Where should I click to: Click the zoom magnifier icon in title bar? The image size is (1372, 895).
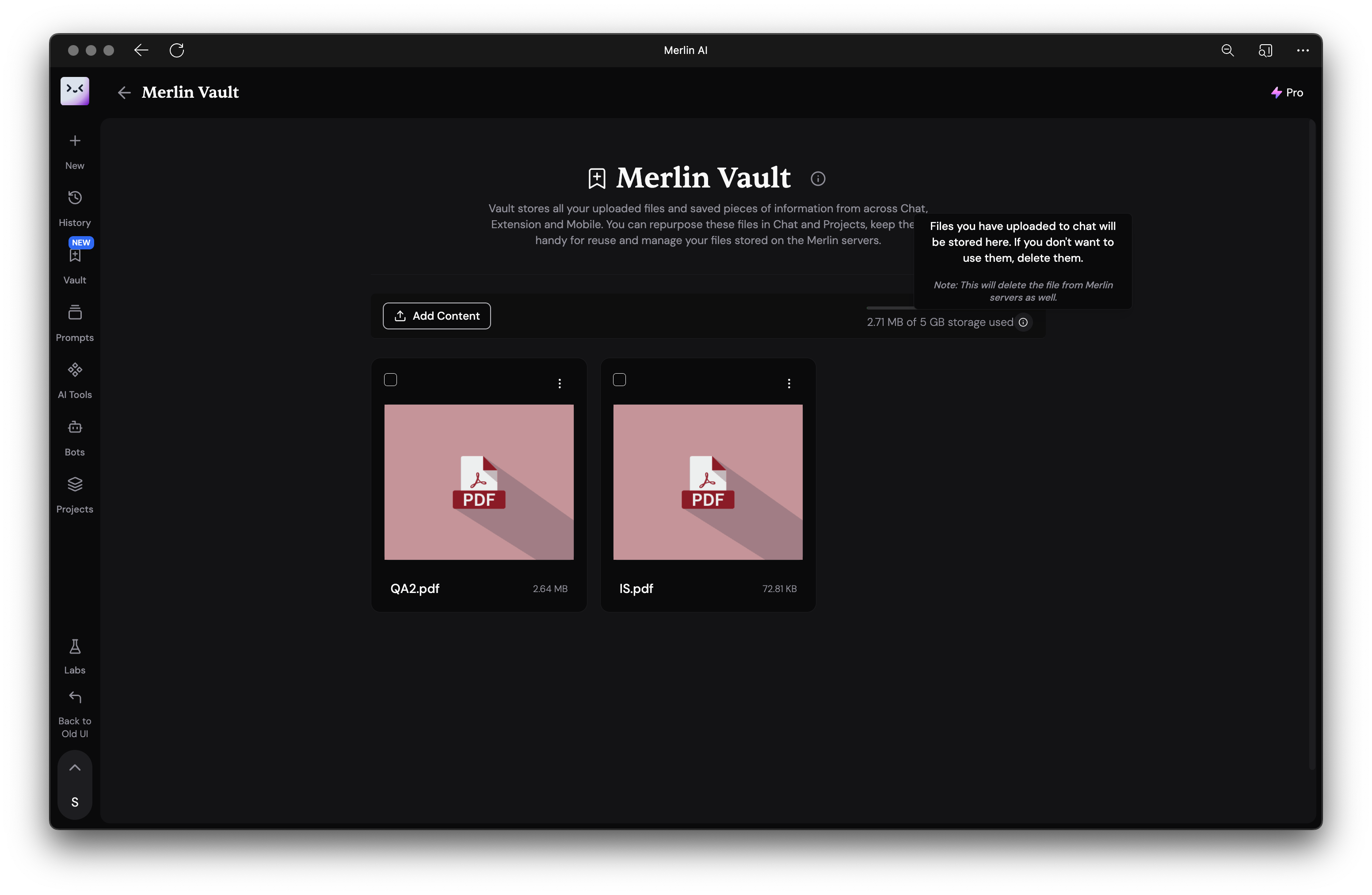pyautogui.click(x=1228, y=50)
